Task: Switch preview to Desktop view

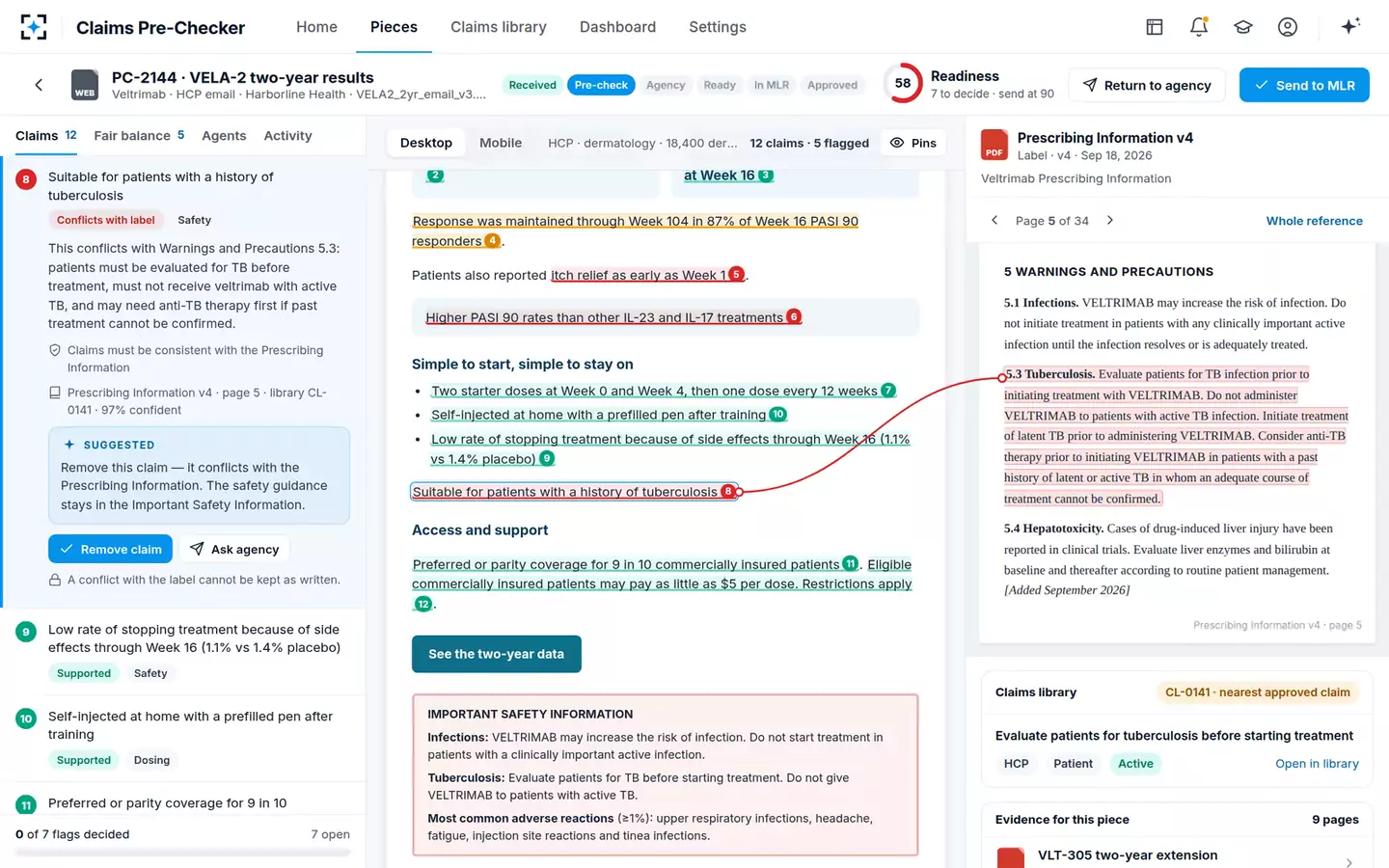Action: pyautogui.click(x=426, y=143)
